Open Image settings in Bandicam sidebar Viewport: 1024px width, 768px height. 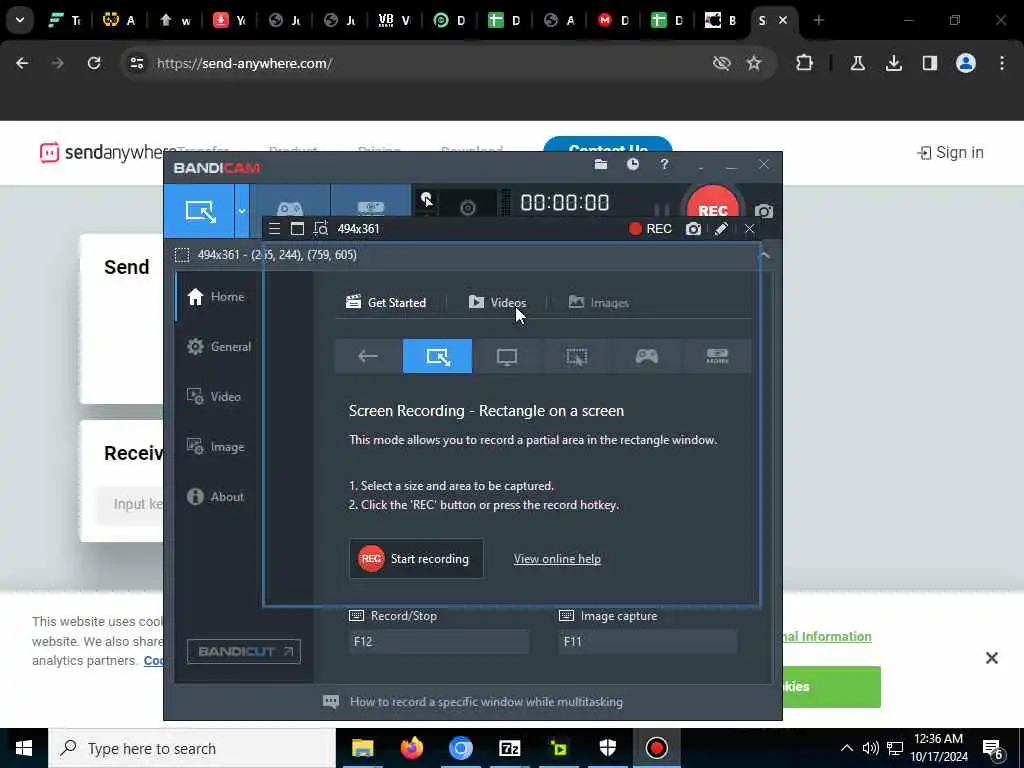tap(216, 447)
